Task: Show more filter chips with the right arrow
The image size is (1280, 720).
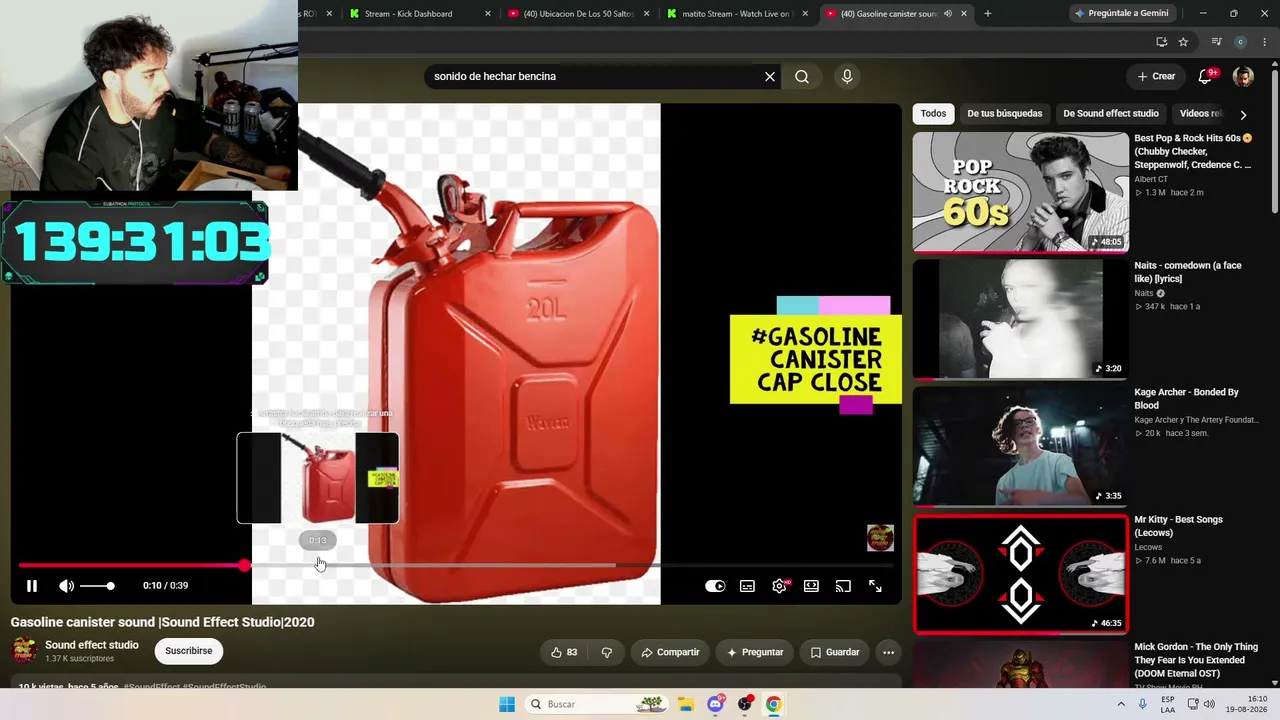Action: pyautogui.click(x=1243, y=115)
